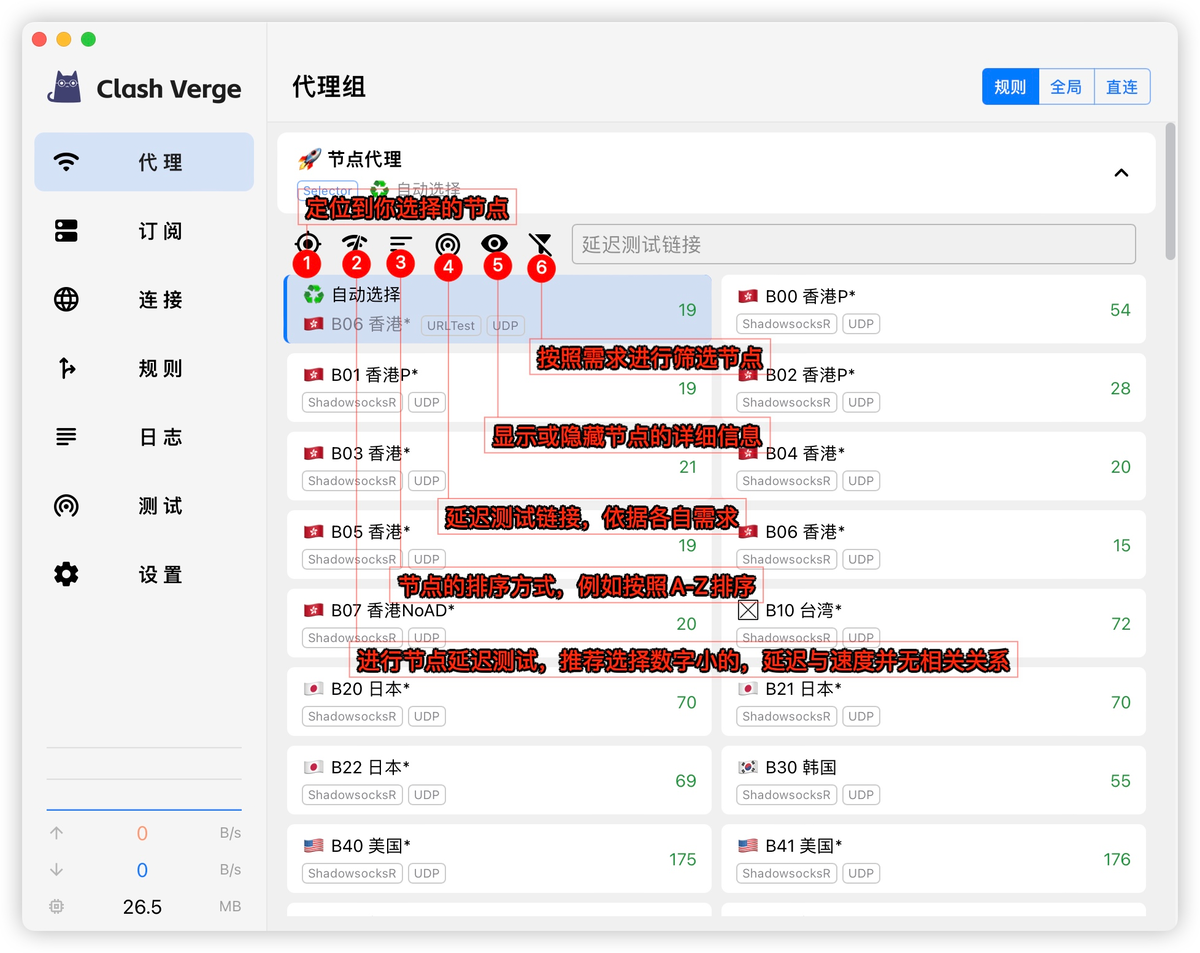Open the 规则 rules menu item

pos(144,369)
